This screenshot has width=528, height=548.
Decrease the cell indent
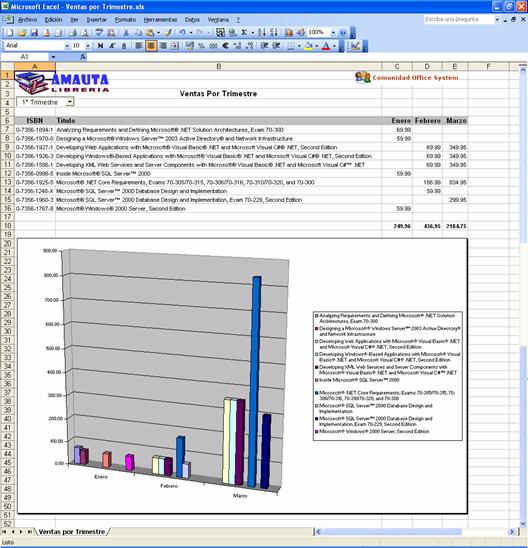pos(264,46)
